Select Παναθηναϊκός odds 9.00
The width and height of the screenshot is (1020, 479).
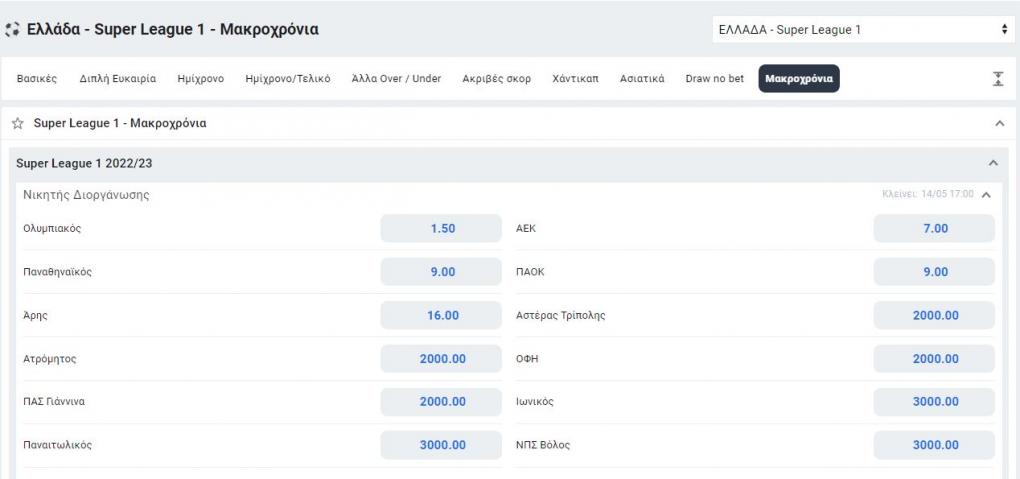click(441, 272)
